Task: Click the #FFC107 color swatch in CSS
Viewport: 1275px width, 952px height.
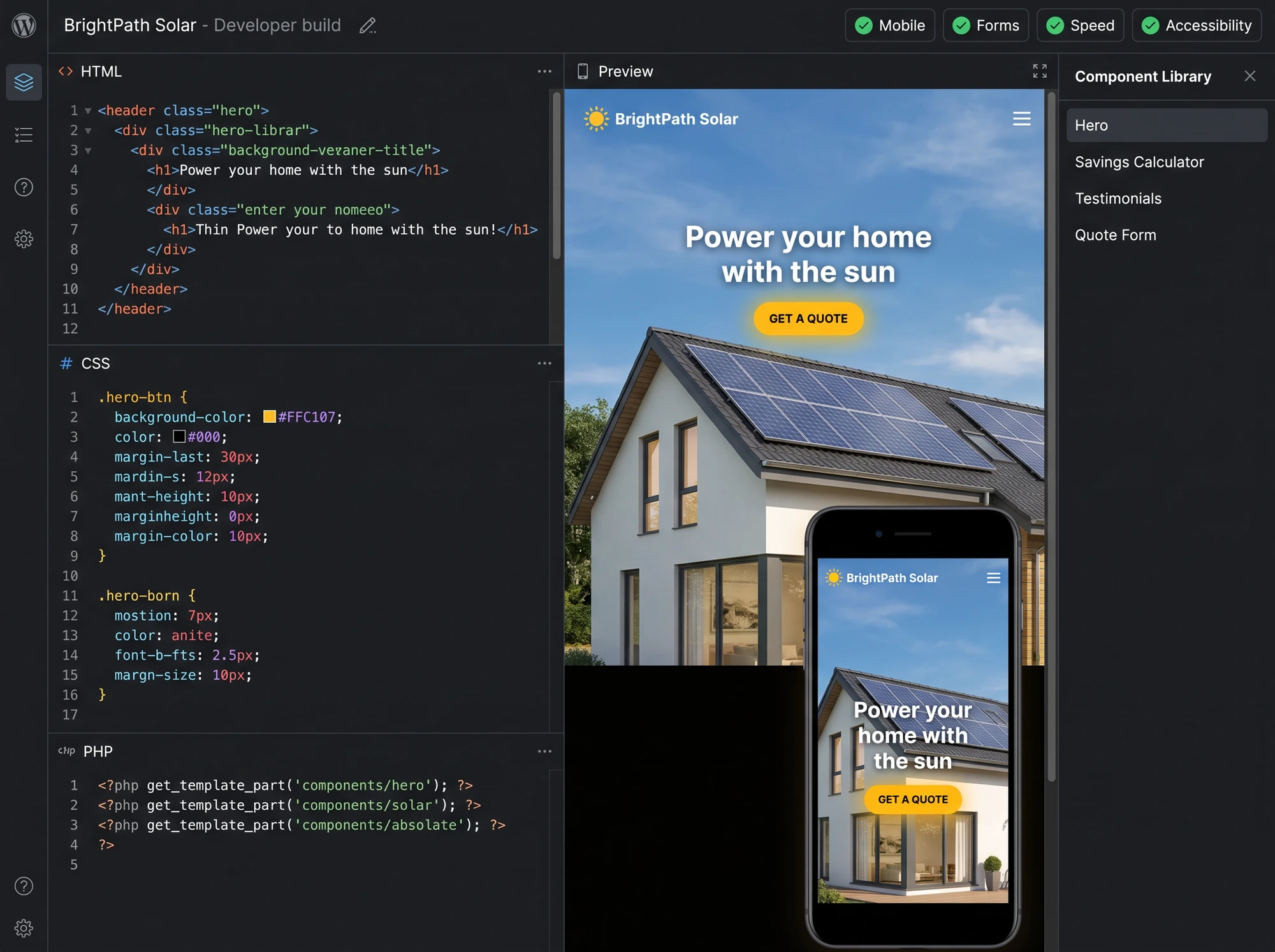Action: [x=270, y=416]
